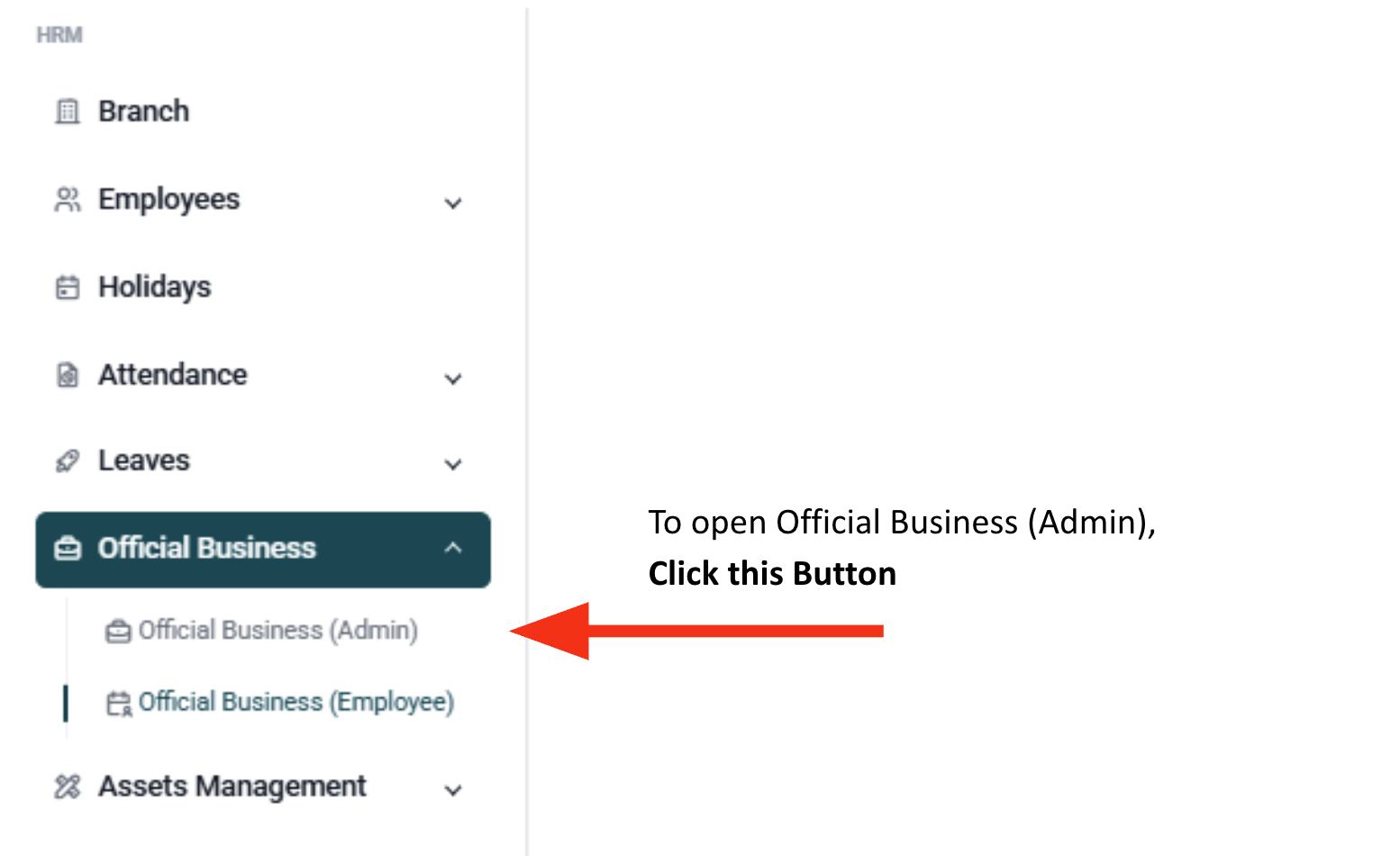Collapse the Official Business menu chevron
Image resolution: width=1400 pixels, height=856 pixels.
pos(453,548)
